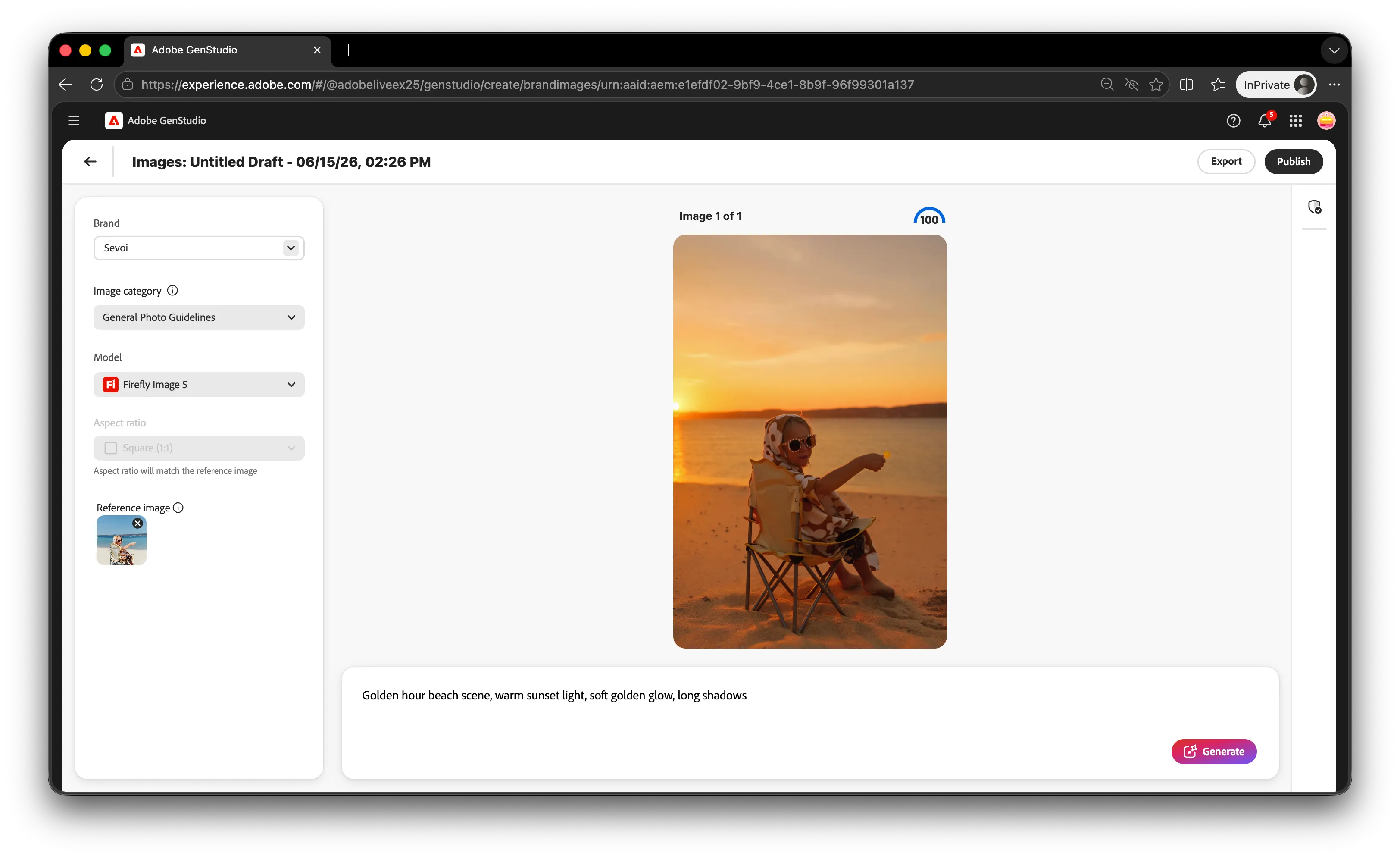Open the Adobe app switcher grid
This screenshot has height=859, width=1400.
[1295, 120]
